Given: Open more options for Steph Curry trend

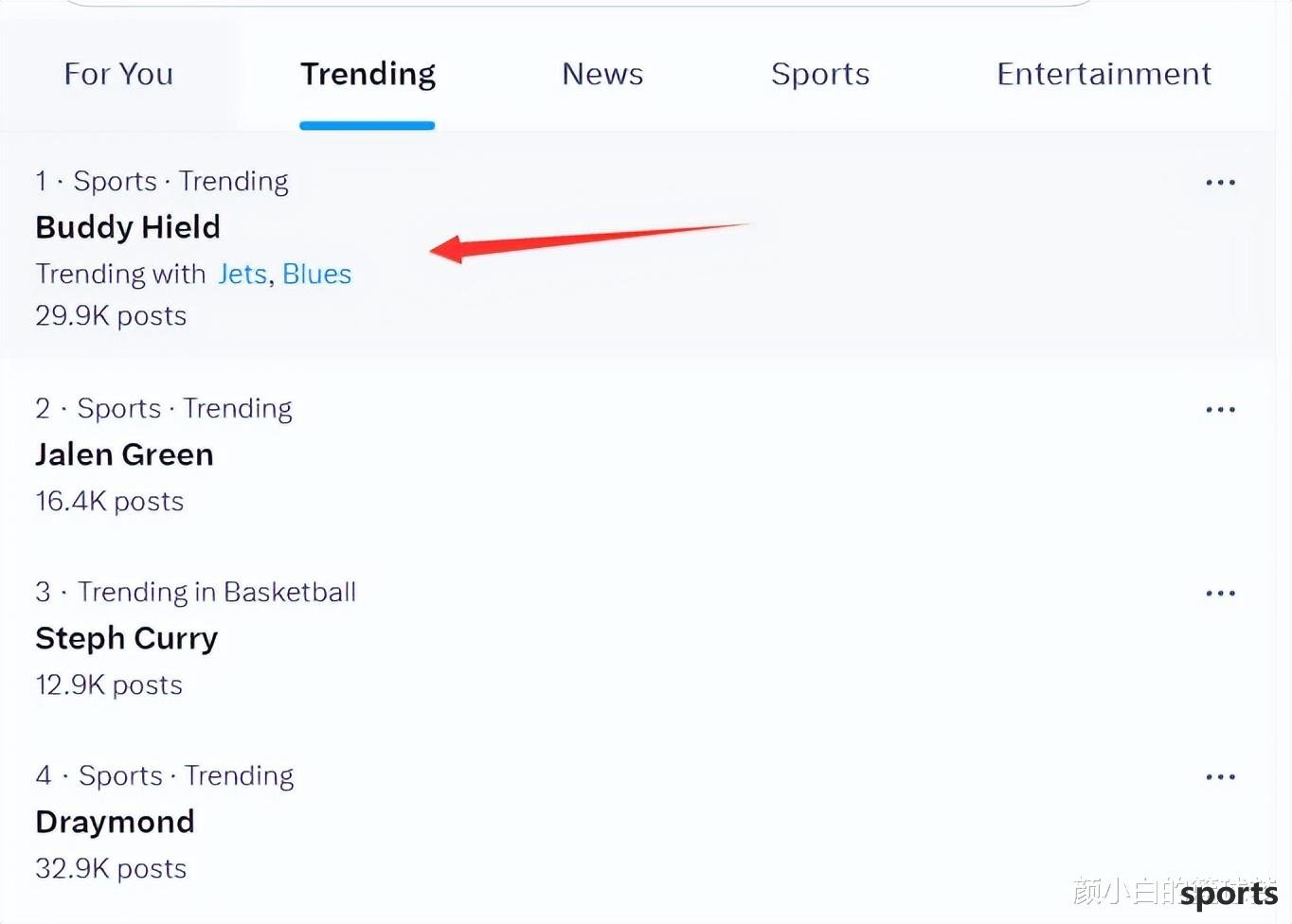Looking at the screenshot, I should [1220, 594].
